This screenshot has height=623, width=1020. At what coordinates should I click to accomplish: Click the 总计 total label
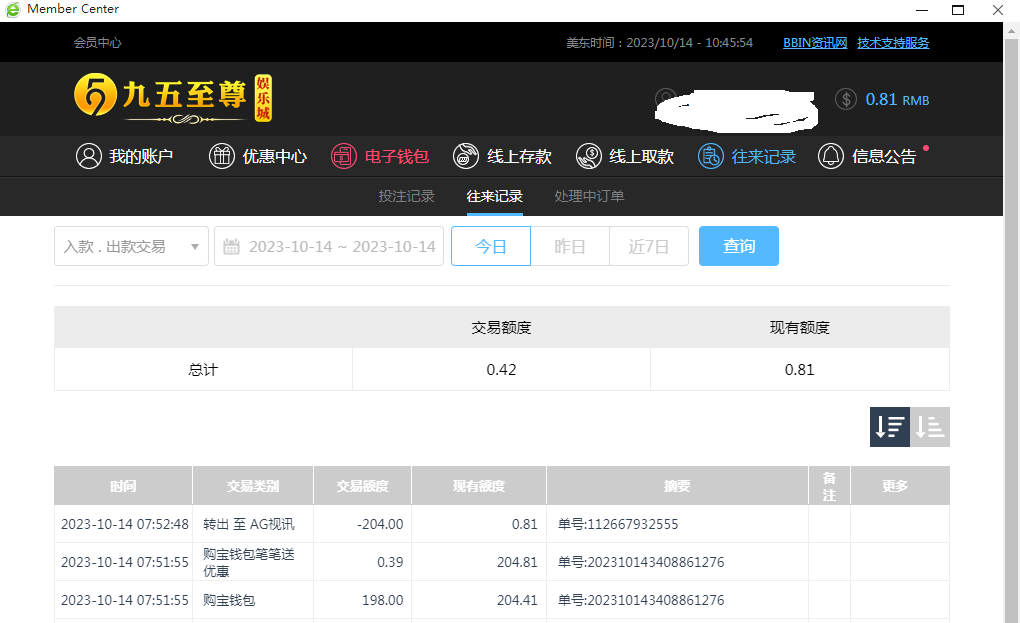pos(203,369)
